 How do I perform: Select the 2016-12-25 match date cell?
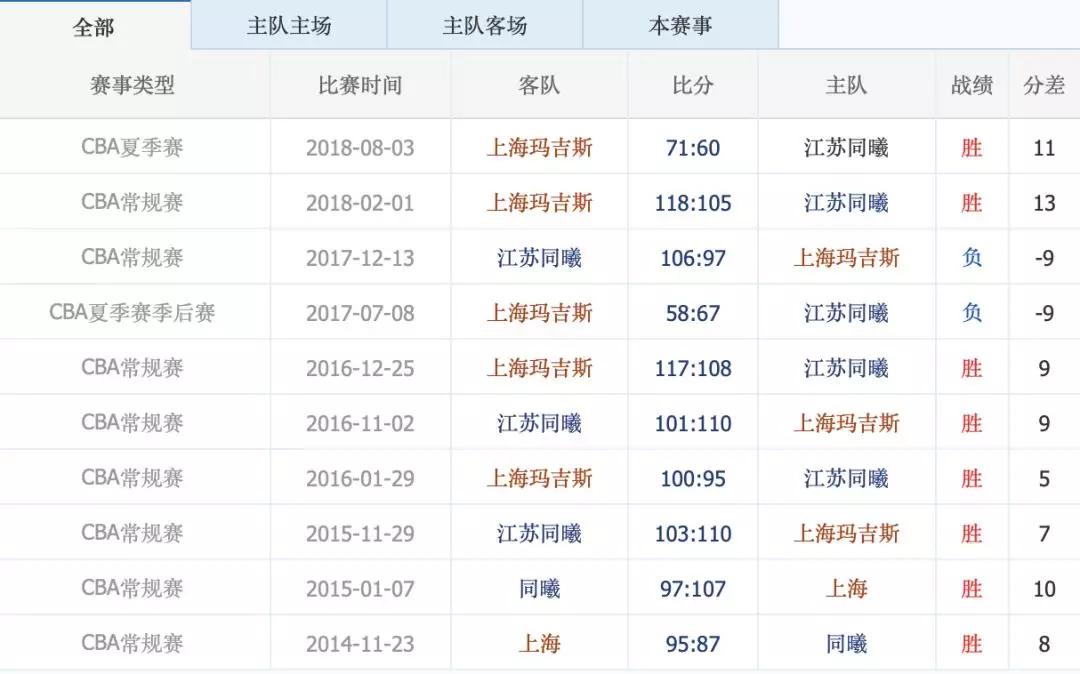360,368
